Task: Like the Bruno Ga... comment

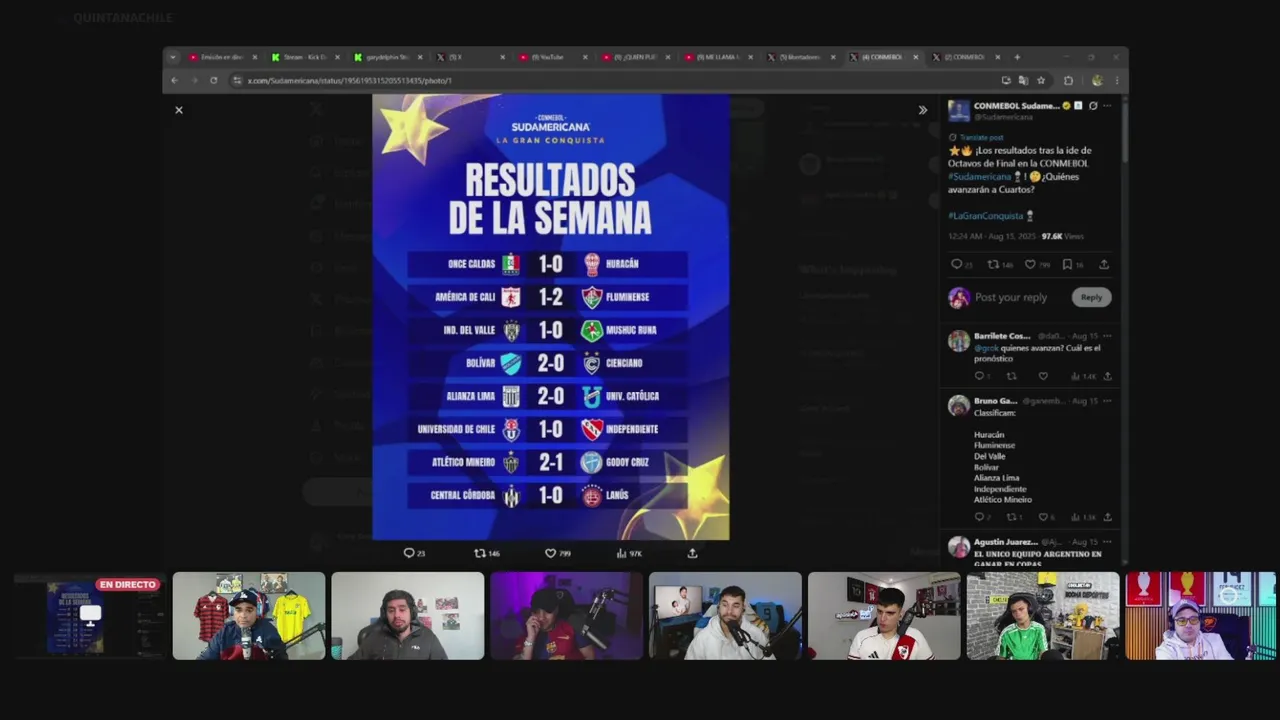Action: pyautogui.click(x=1043, y=517)
